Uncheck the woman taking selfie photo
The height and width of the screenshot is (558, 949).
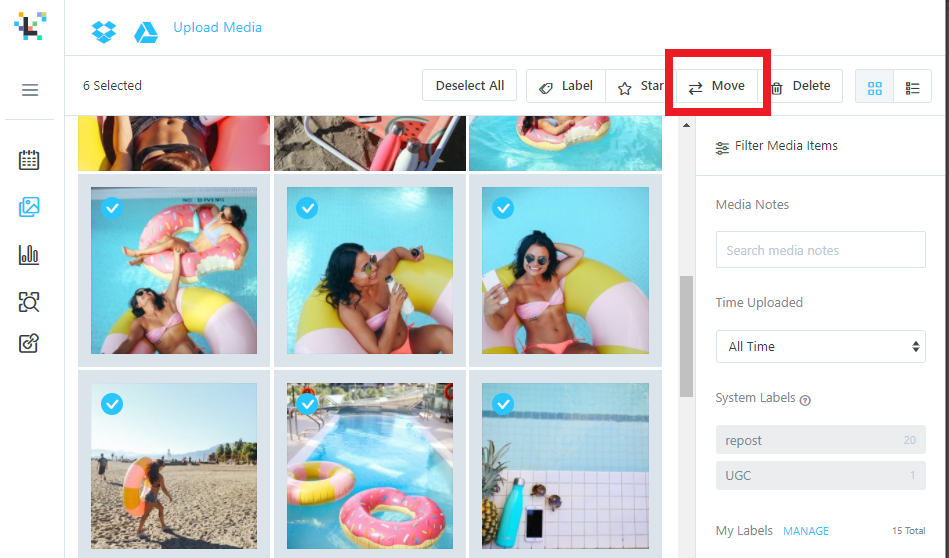click(x=503, y=208)
